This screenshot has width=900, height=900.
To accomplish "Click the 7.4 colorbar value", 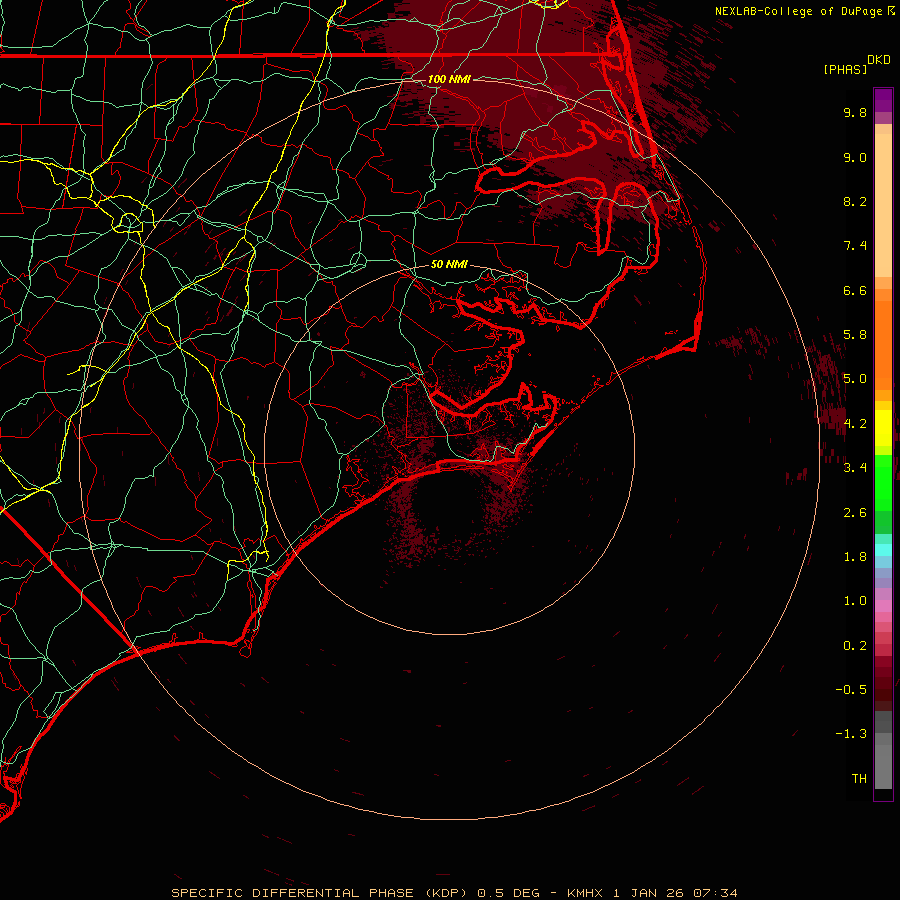I will click(x=855, y=246).
